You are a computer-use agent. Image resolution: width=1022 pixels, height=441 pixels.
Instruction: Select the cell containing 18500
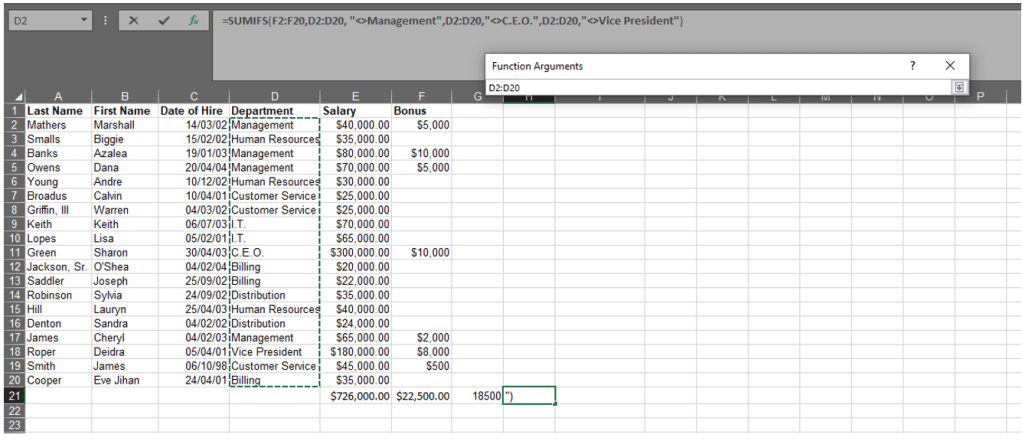point(480,397)
